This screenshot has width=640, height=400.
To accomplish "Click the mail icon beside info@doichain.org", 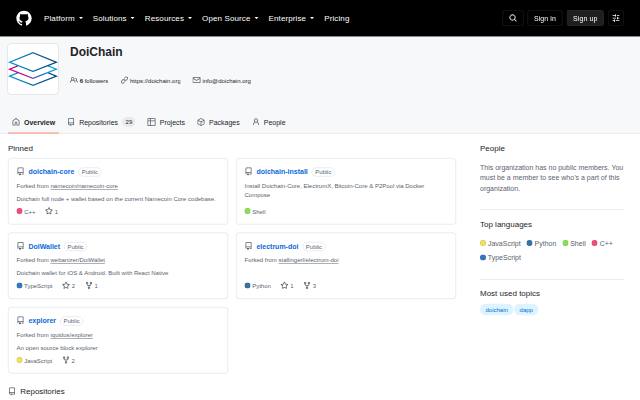I will click(196, 80).
